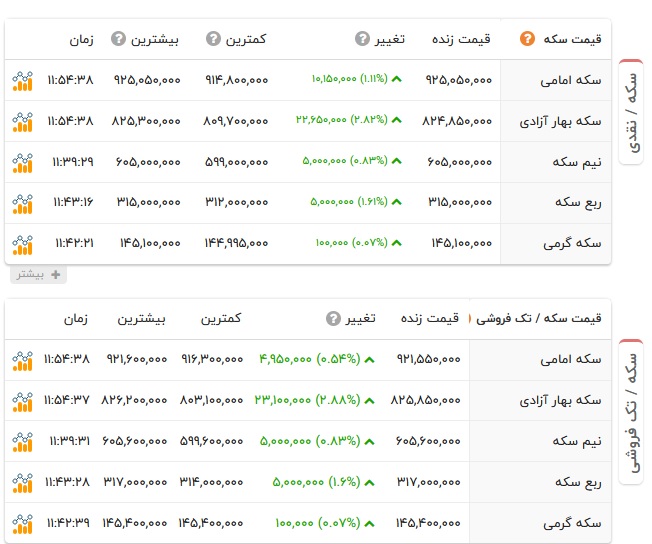Image resolution: width=652 pixels, height=544 pixels.
Task: Click change value ۲۳,۱۰۰,۰۰۰ (۲.۸۸%)
Action: 308,400
